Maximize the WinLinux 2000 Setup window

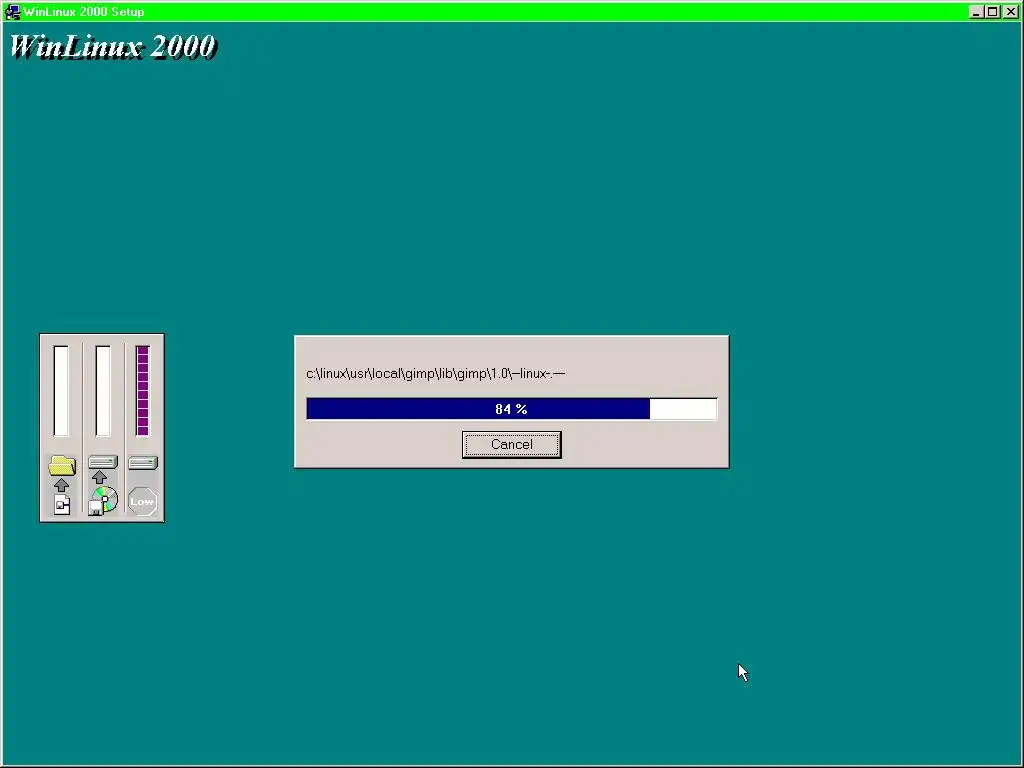[x=993, y=12]
